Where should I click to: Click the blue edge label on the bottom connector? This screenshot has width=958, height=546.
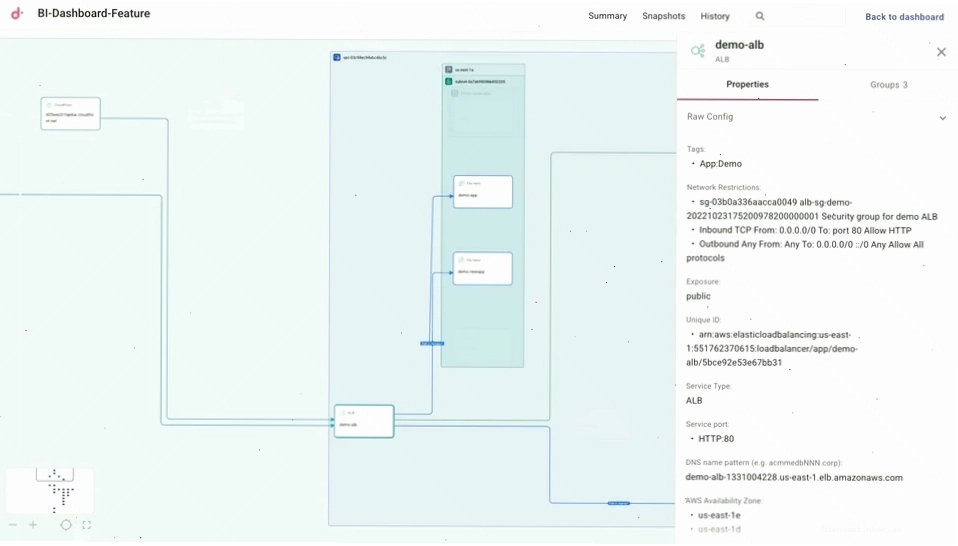619,503
